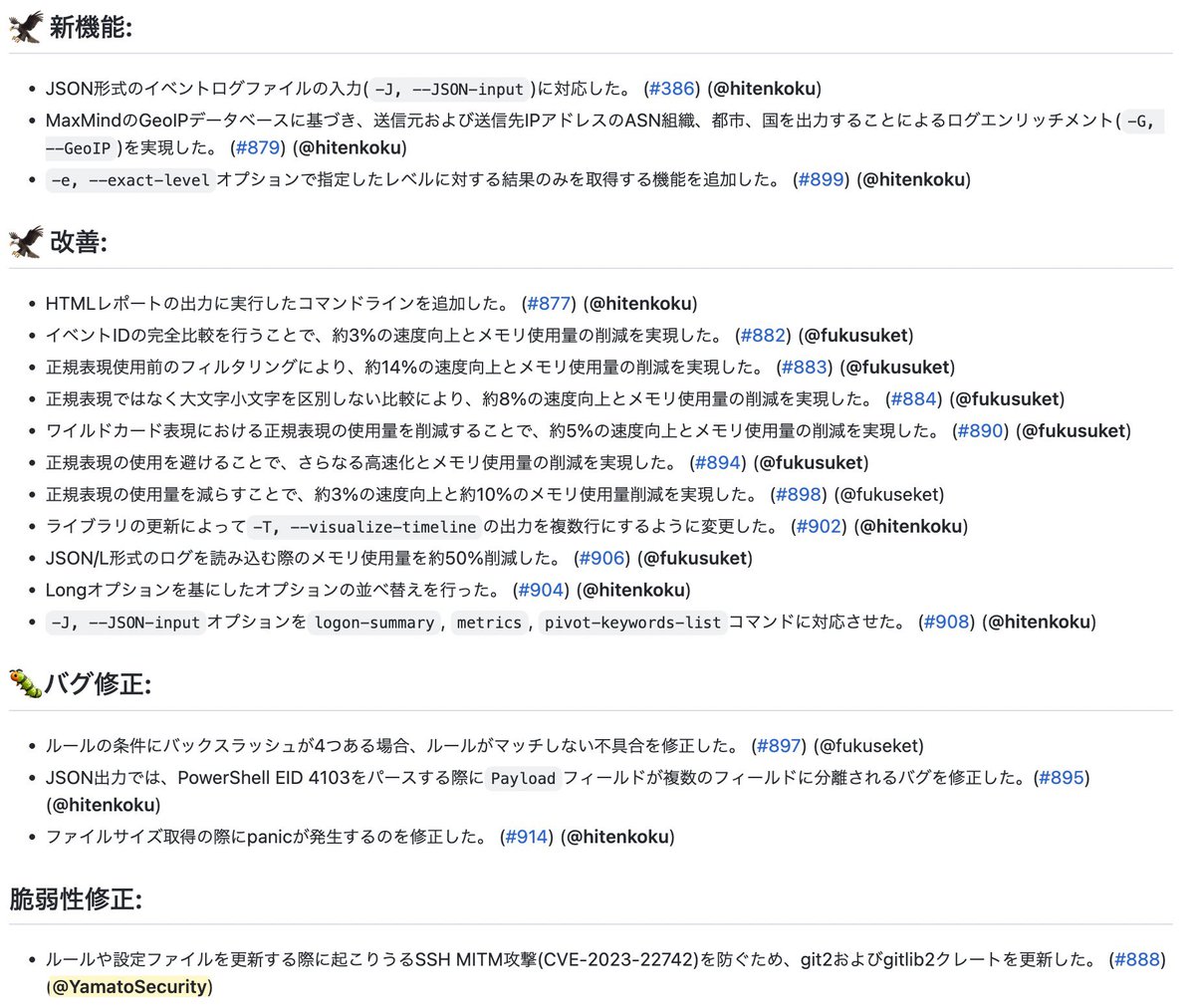Click @fukuseket text next to #897
This screenshot has height=1008, width=1195.
[869, 746]
